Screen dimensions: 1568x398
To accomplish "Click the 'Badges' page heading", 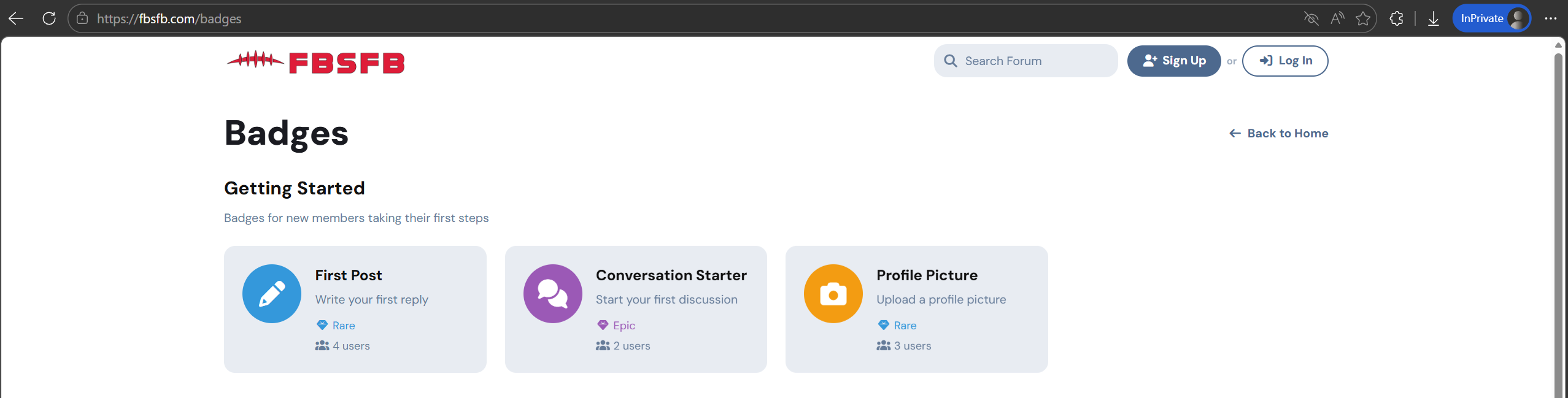I will pos(287,133).
